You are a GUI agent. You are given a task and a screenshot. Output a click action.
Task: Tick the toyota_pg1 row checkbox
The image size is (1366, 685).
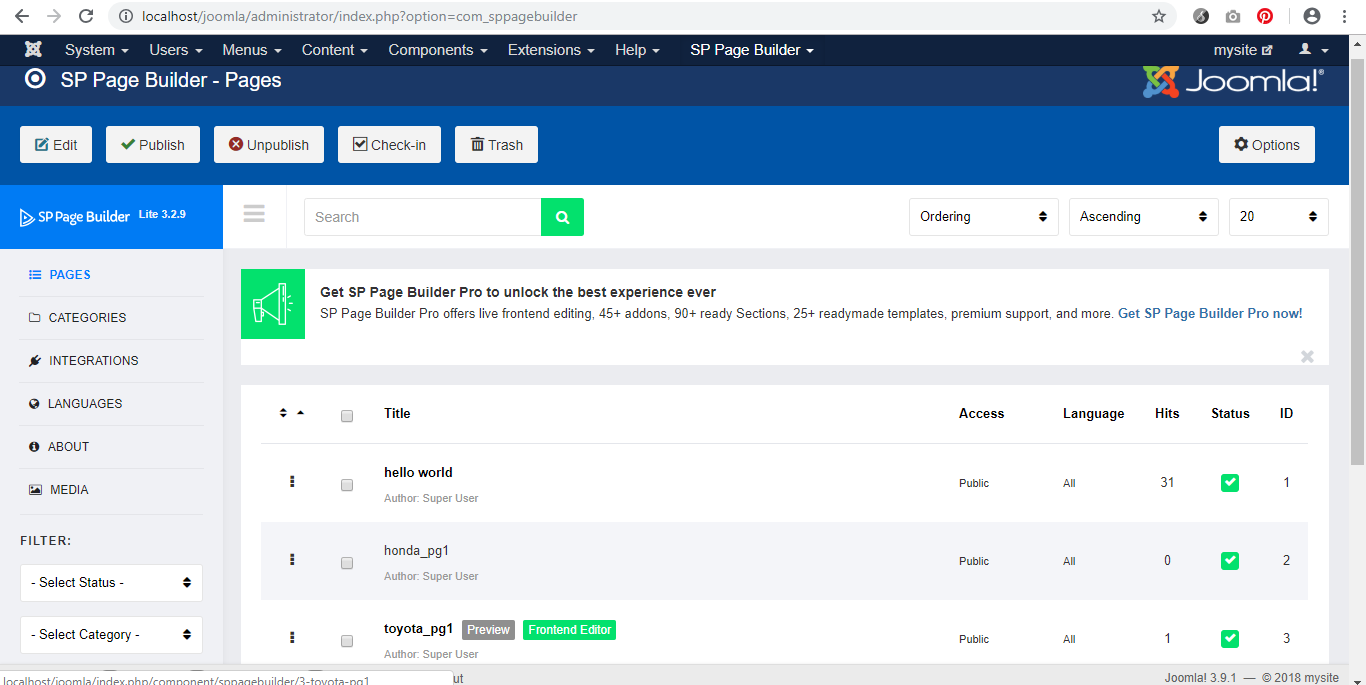tap(347, 641)
